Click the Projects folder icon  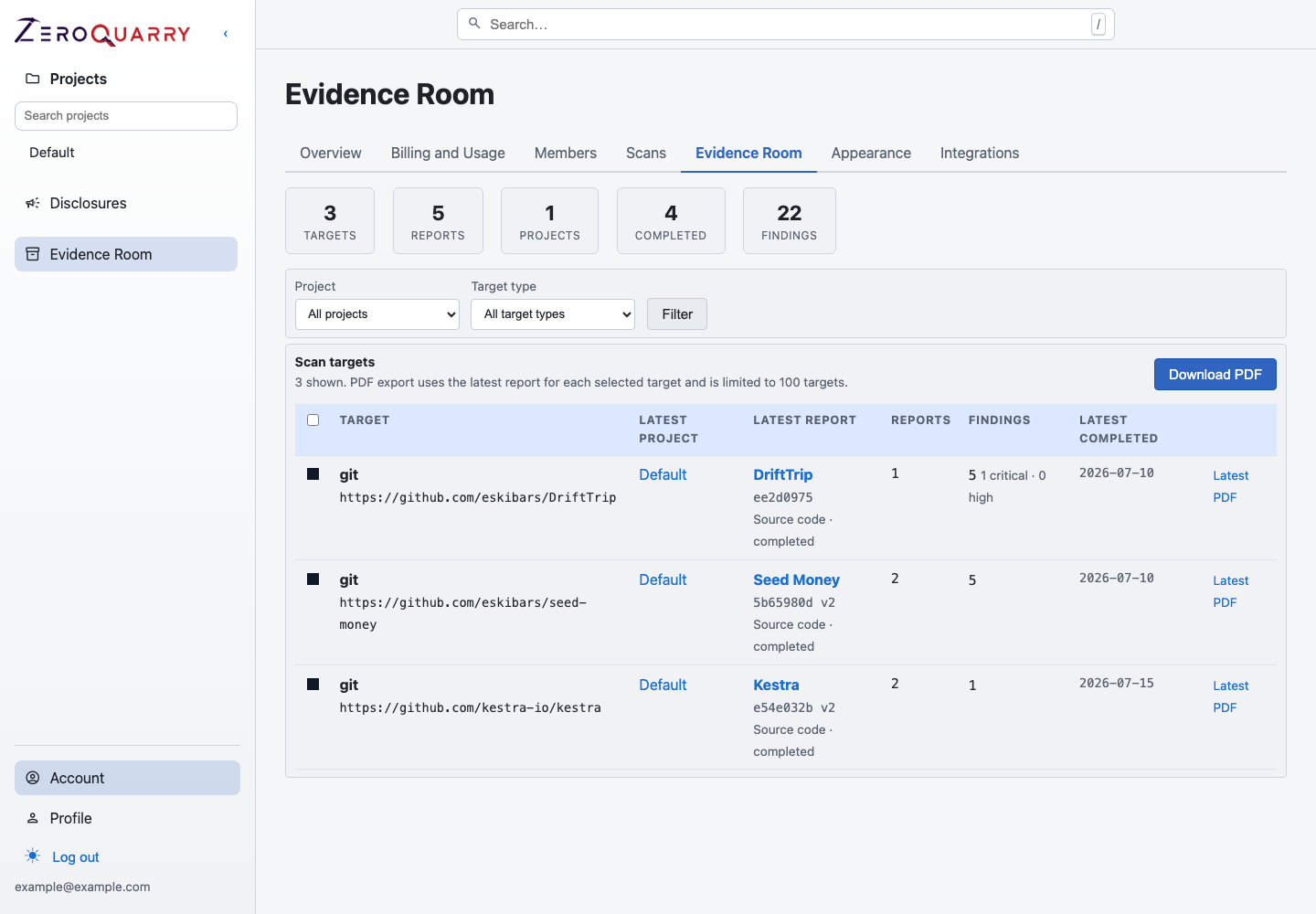[33, 79]
